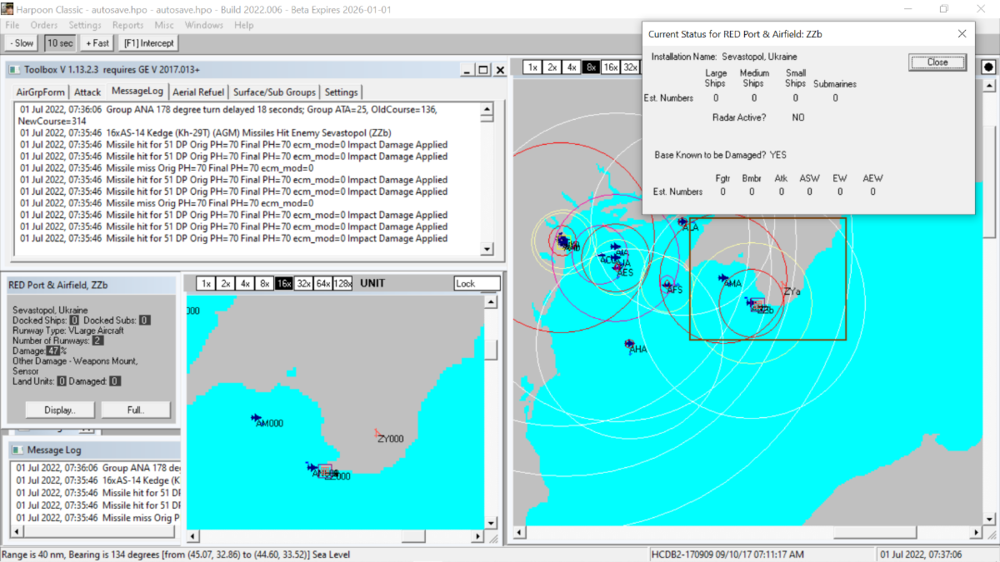Set unit map zoom to 4x
Image resolution: width=1000 pixels, height=562 pixels.
245,283
